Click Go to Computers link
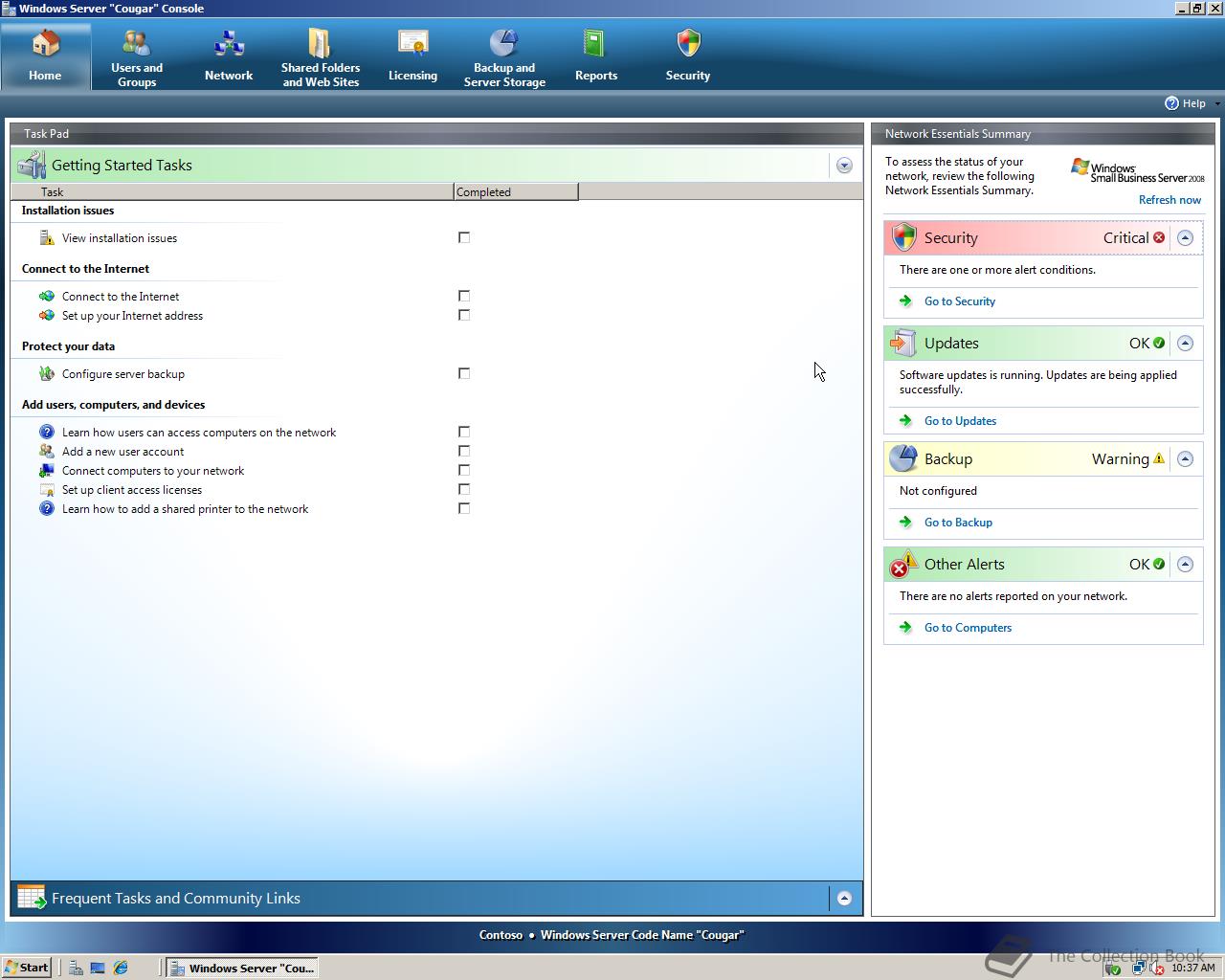Viewport: 1225px width, 980px height. (x=968, y=628)
